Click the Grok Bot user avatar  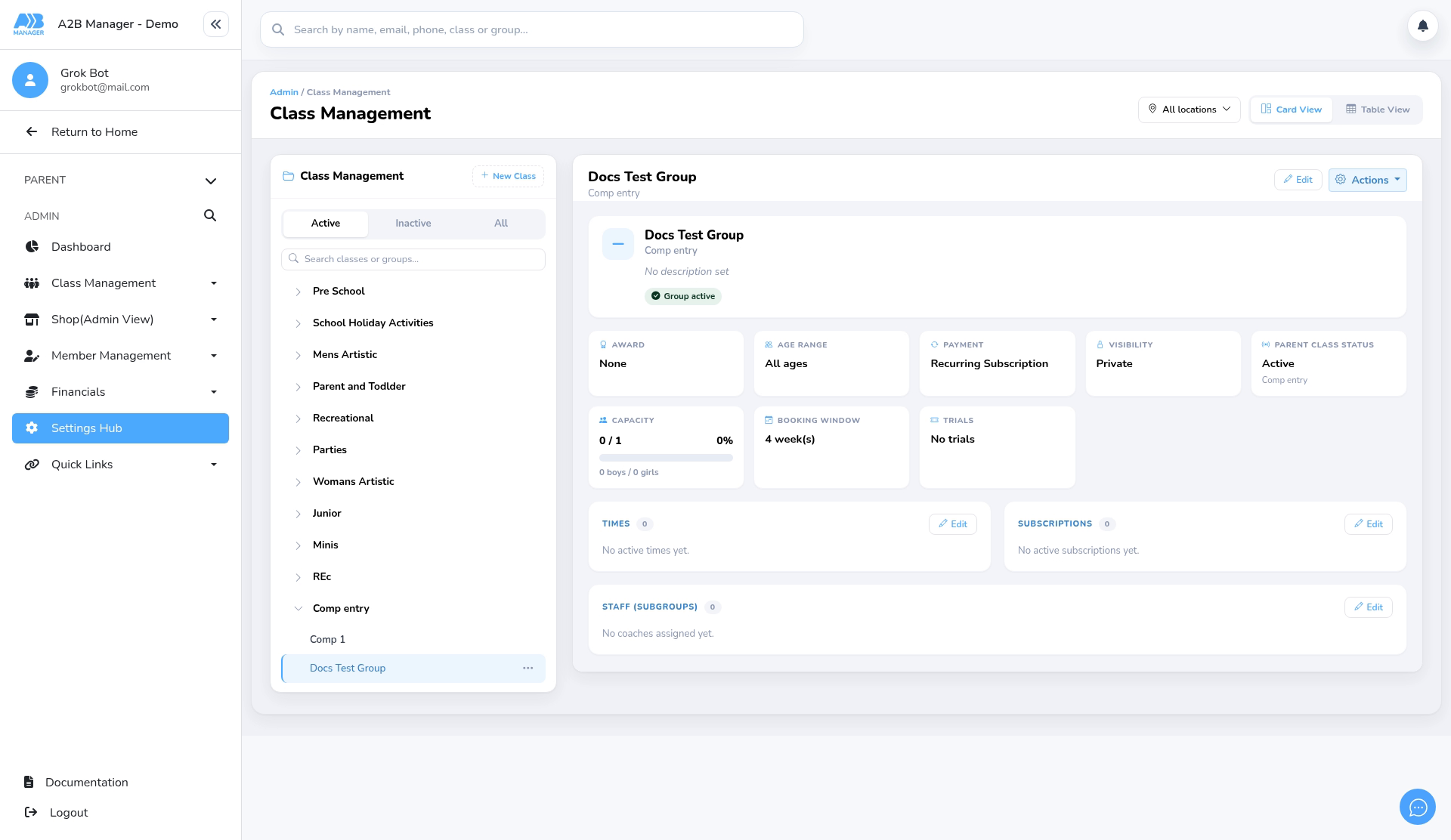tap(30, 80)
